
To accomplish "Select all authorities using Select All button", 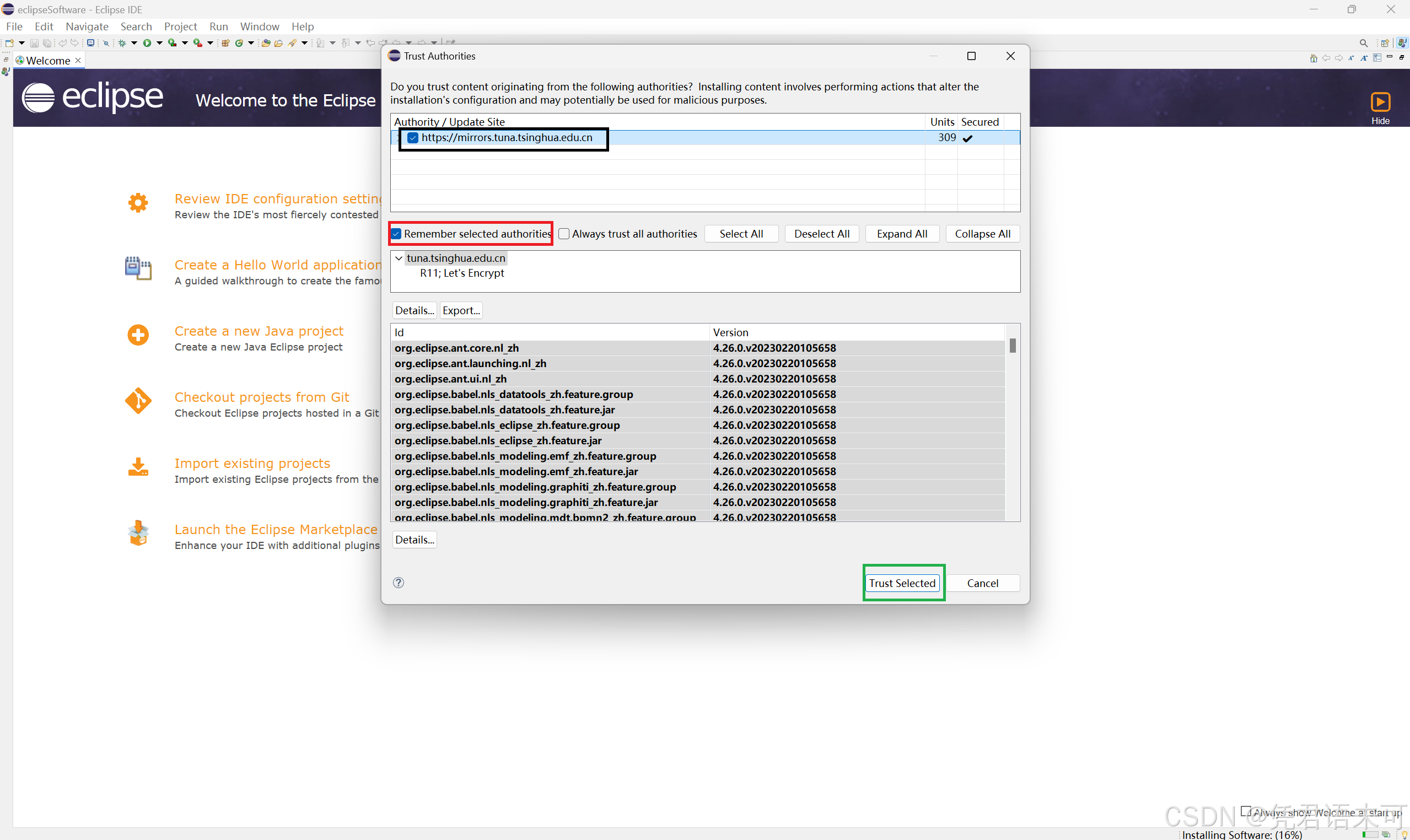I will coord(741,233).
